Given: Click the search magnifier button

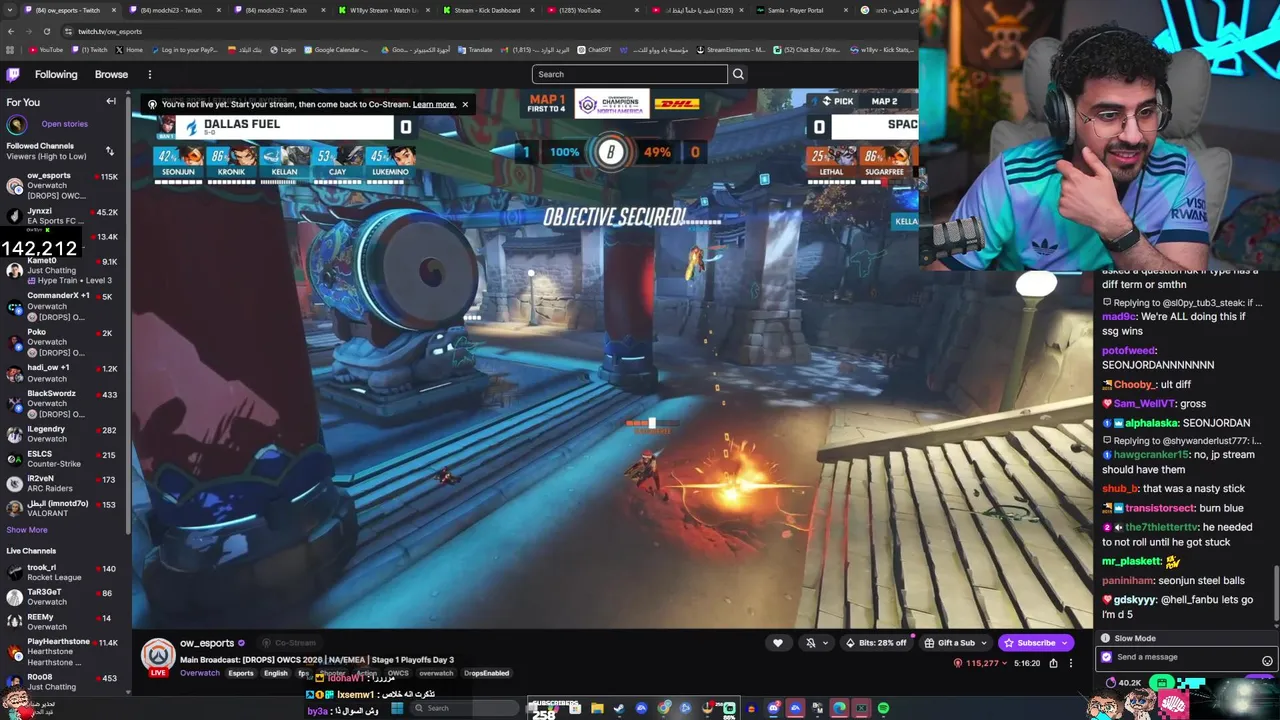Looking at the screenshot, I should [738, 74].
